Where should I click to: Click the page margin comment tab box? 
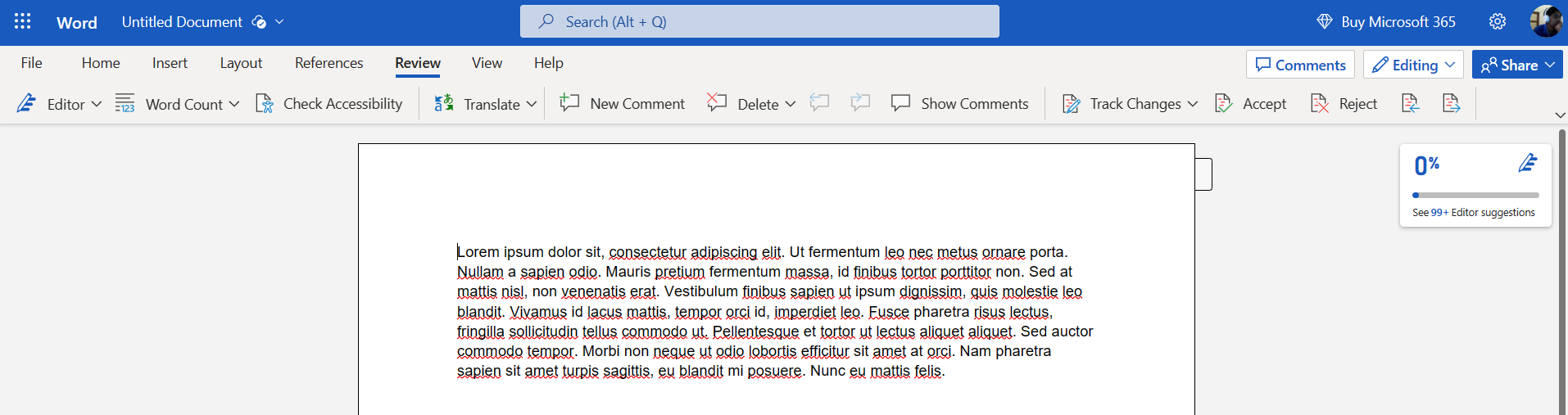pos(1203,174)
